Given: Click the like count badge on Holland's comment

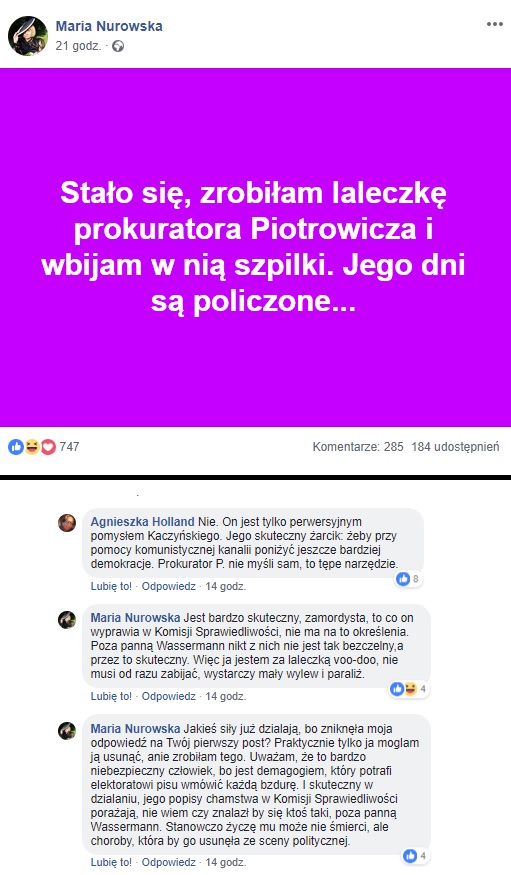Looking at the screenshot, I should [x=408, y=579].
